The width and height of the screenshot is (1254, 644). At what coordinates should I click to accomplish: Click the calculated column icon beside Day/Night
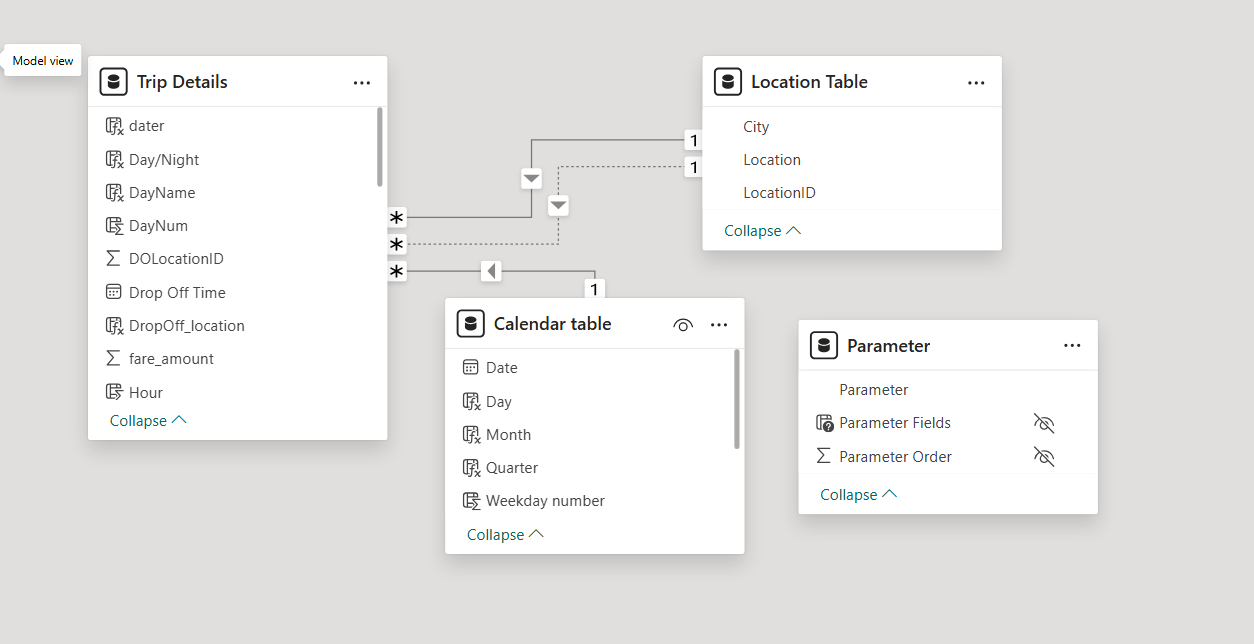(113, 159)
